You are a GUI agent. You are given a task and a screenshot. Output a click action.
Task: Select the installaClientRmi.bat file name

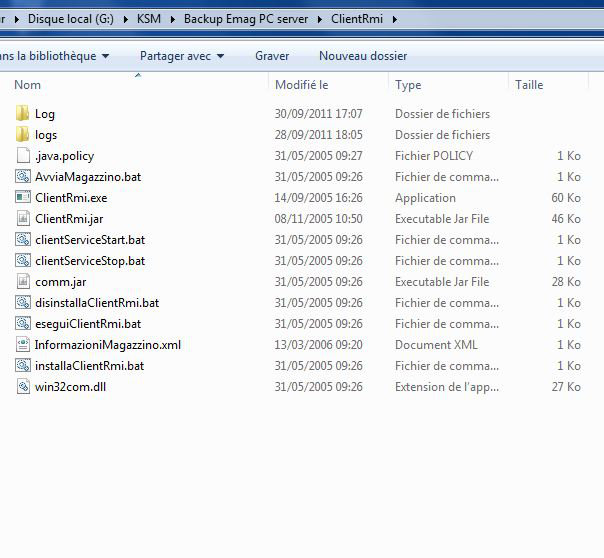89,366
